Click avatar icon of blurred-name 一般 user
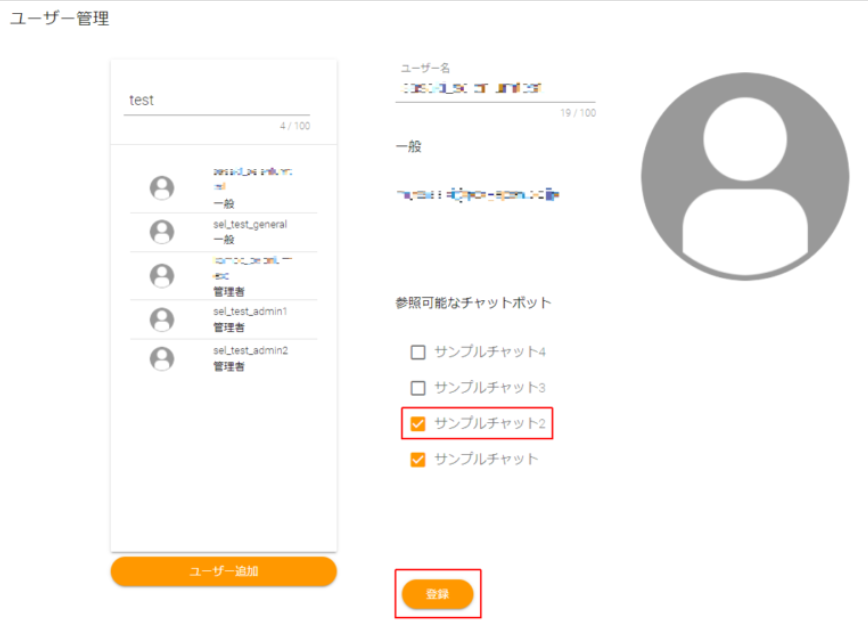Viewport: 868px width, 622px height. (x=161, y=188)
